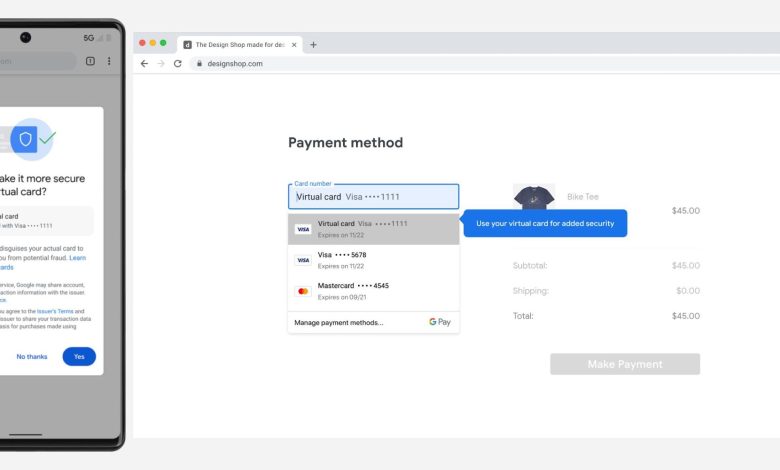Open the Issuer's Terms link

pos(55,312)
